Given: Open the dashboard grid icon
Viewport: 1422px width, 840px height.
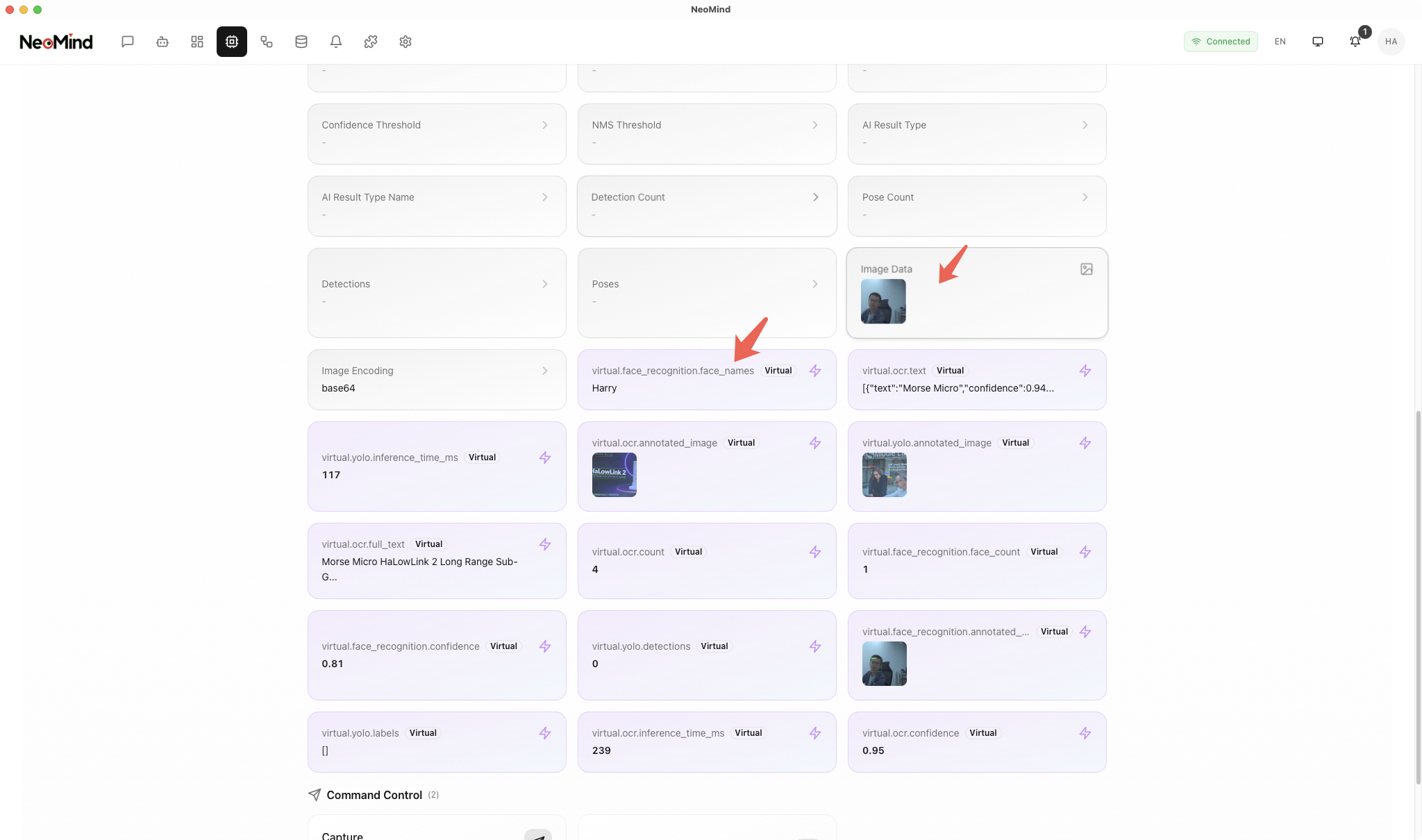Looking at the screenshot, I should [197, 42].
